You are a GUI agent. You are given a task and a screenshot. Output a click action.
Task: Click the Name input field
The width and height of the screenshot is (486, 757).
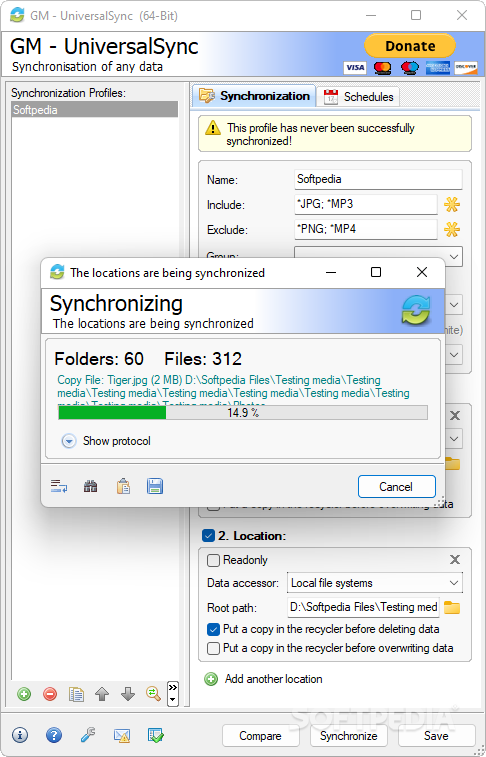378,179
